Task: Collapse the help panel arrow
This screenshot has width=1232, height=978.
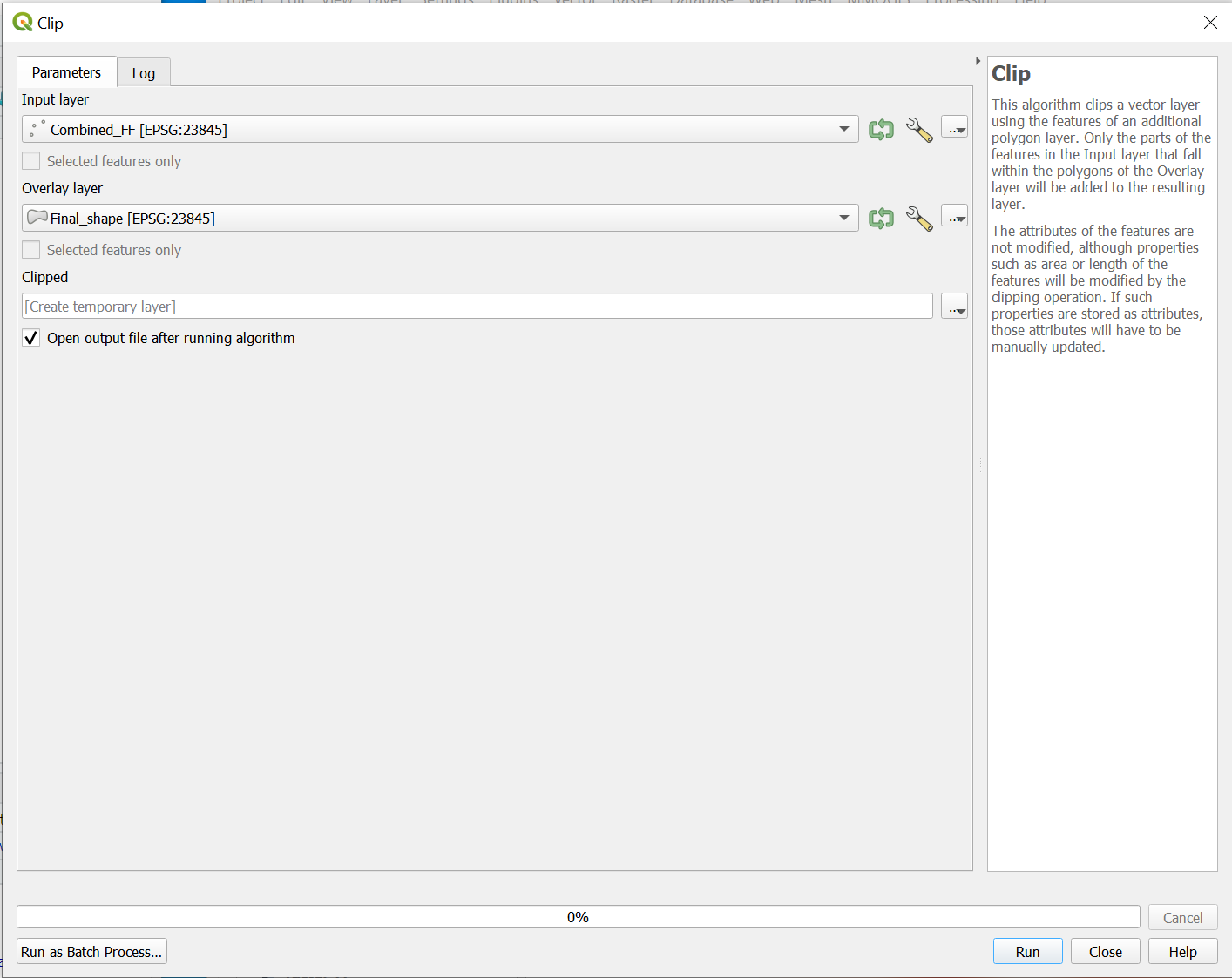Action: [x=978, y=61]
